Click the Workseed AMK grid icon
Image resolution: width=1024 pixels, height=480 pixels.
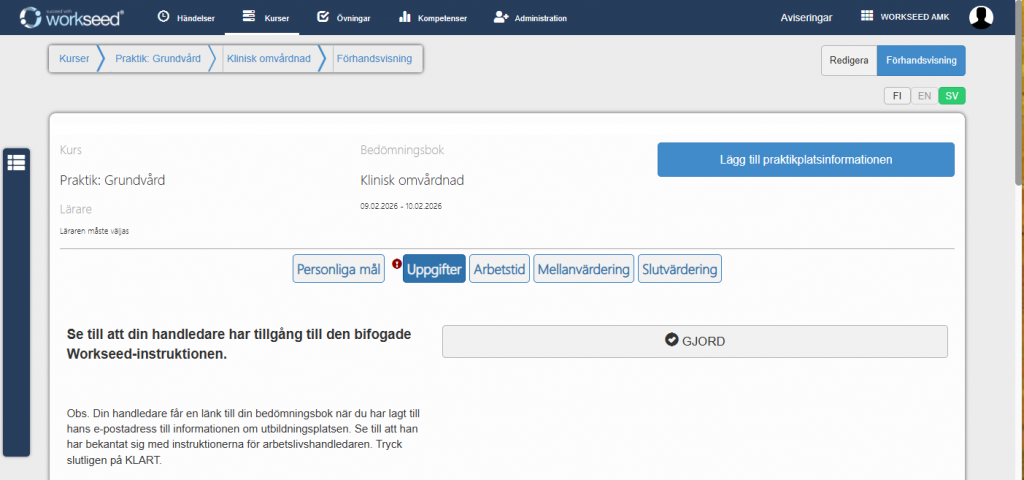[867, 17]
